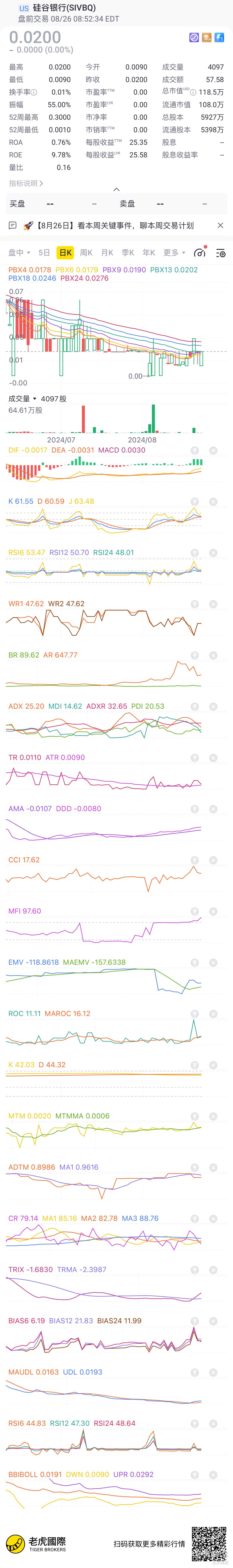Switch to the 周K chart tab
Image resolution: width=233 pixels, height=1568 pixels.
[x=86, y=253]
